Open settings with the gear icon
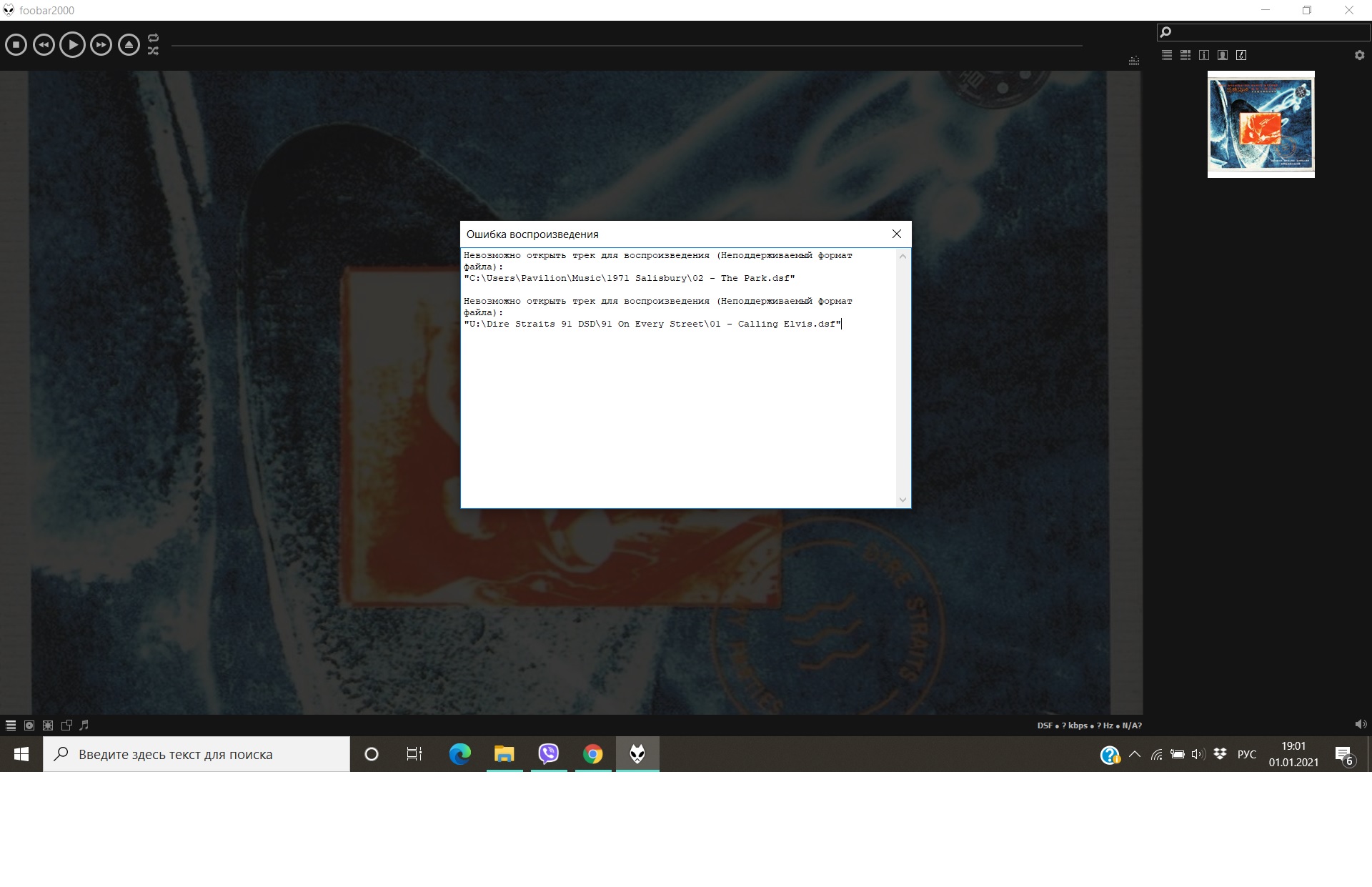Screen dimensions: 1372x887 [1359, 55]
